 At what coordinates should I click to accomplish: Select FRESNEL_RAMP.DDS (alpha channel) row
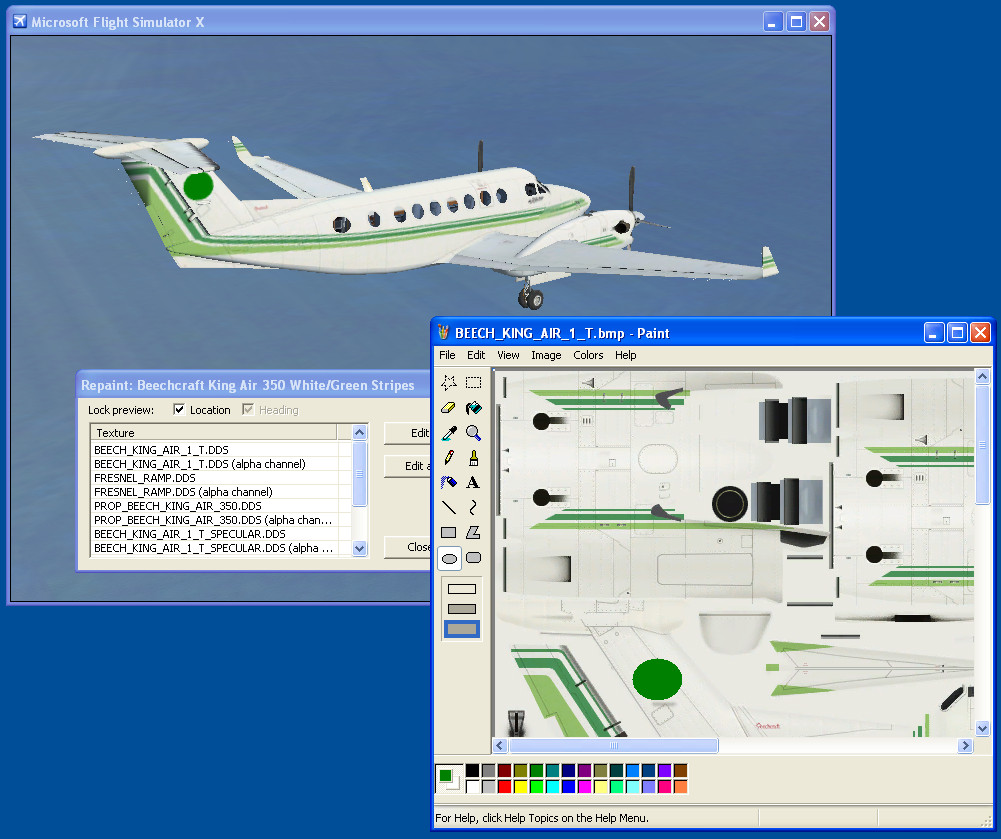click(221, 492)
